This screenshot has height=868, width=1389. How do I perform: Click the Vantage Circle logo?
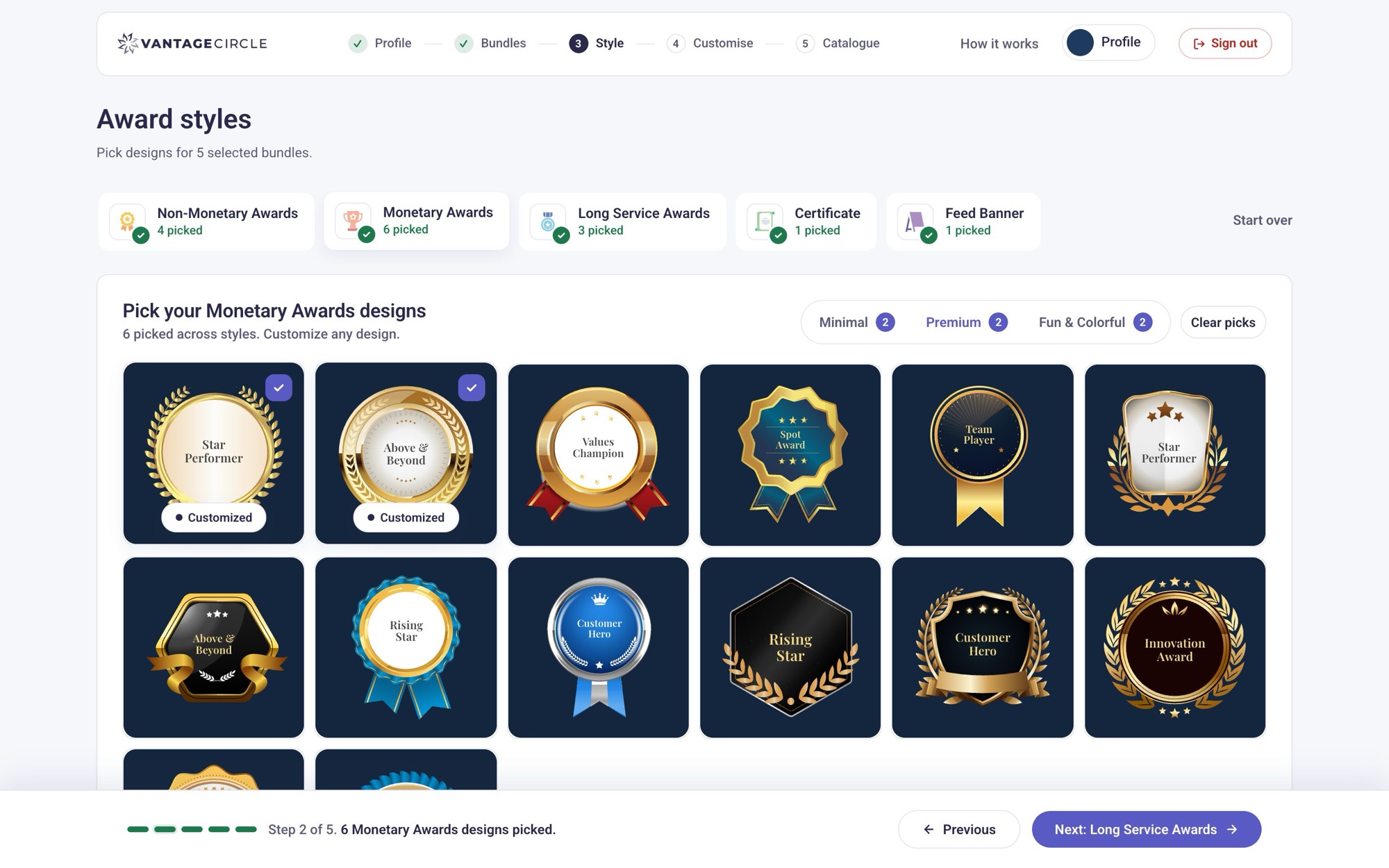click(x=192, y=43)
